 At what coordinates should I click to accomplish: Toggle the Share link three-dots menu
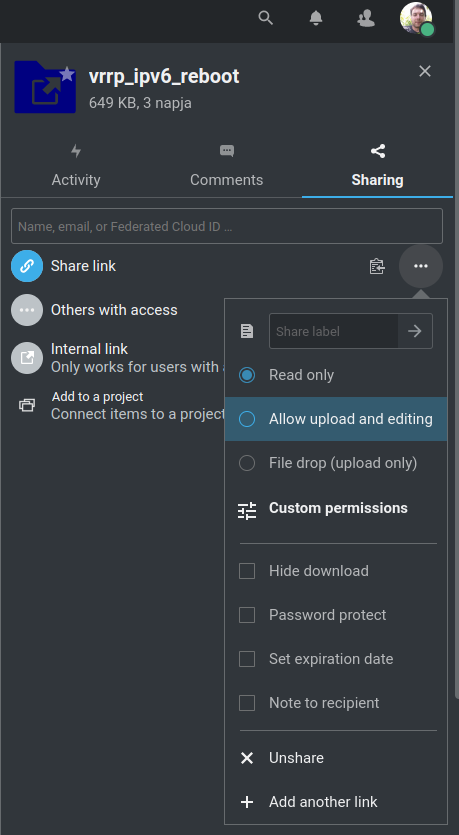point(421,266)
